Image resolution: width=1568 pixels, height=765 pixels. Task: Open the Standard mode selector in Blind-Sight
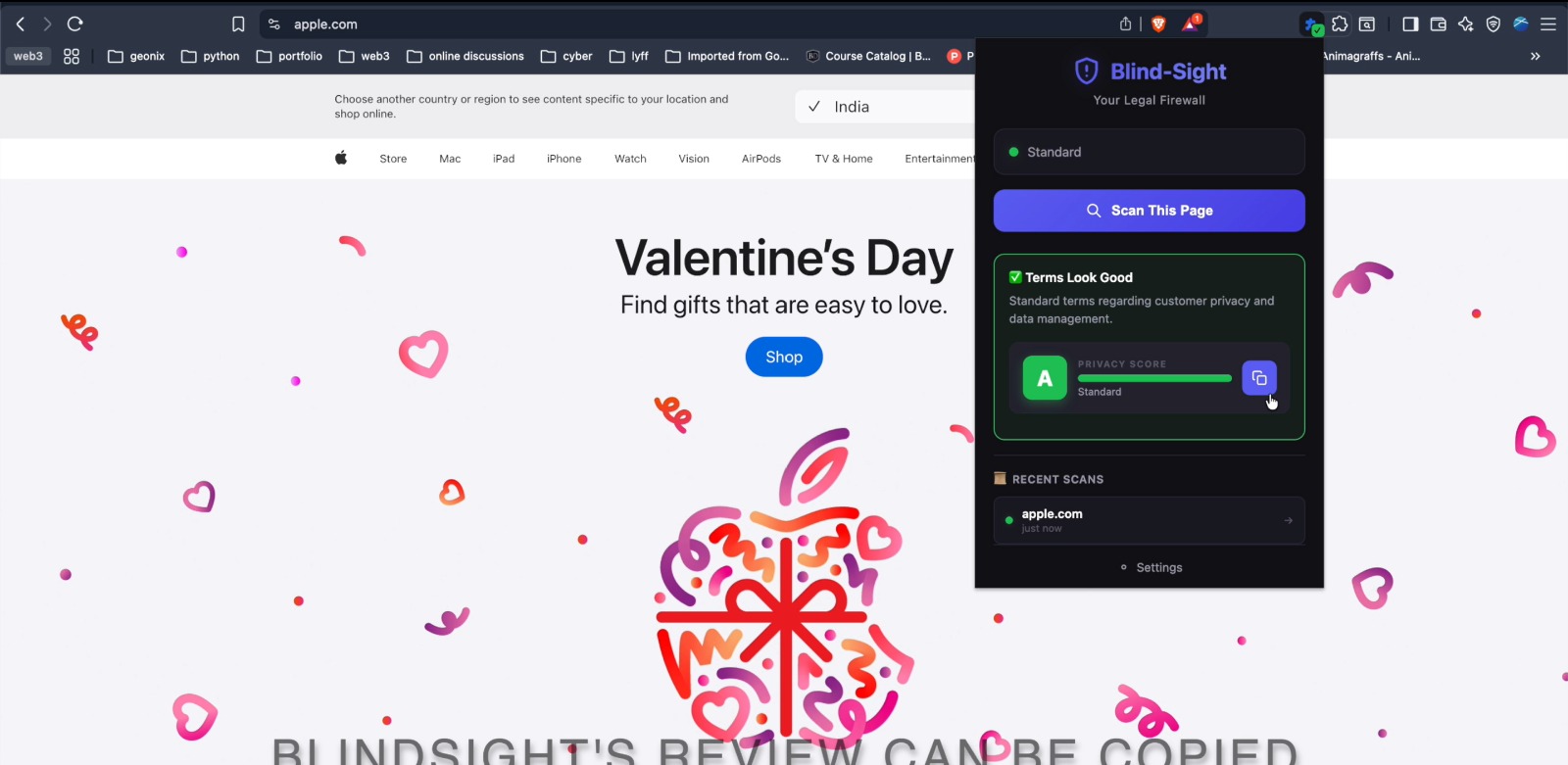click(1150, 152)
